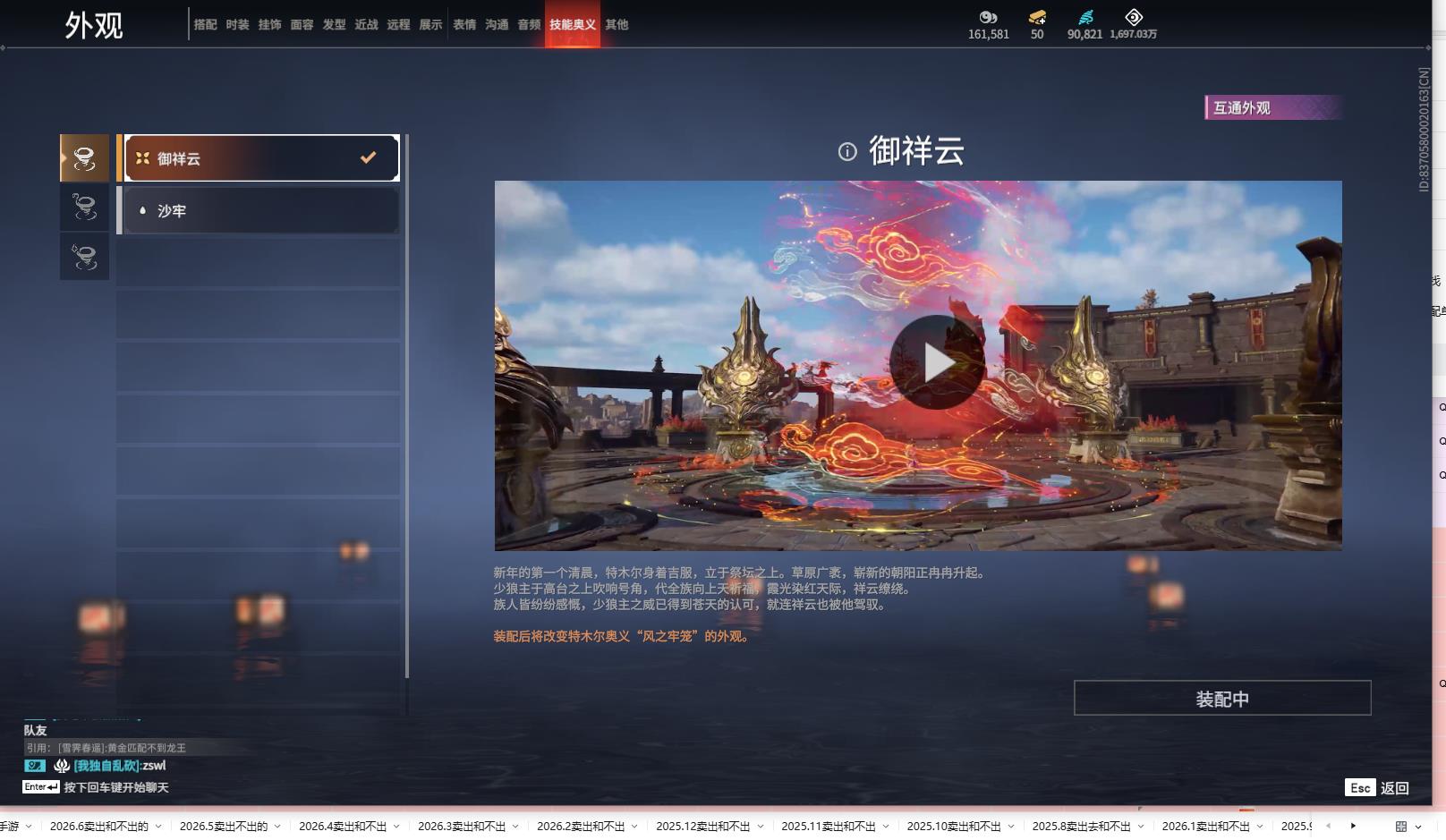The image size is (1446, 840).
Task: Click the lotus badge beside 我独自乱砍
Action: click(62, 766)
